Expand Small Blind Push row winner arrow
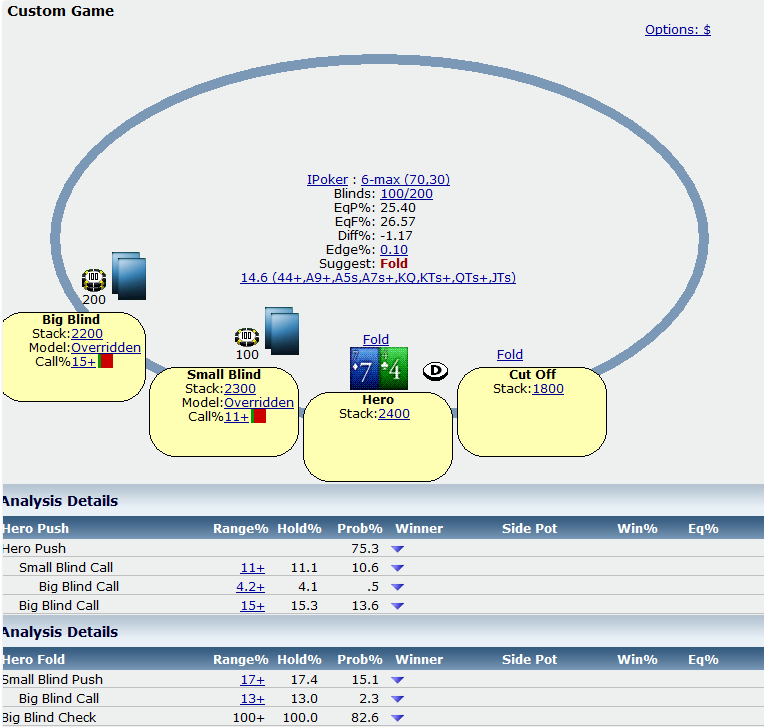The width and height of the screenshot is (764, 727). (397, 680)
